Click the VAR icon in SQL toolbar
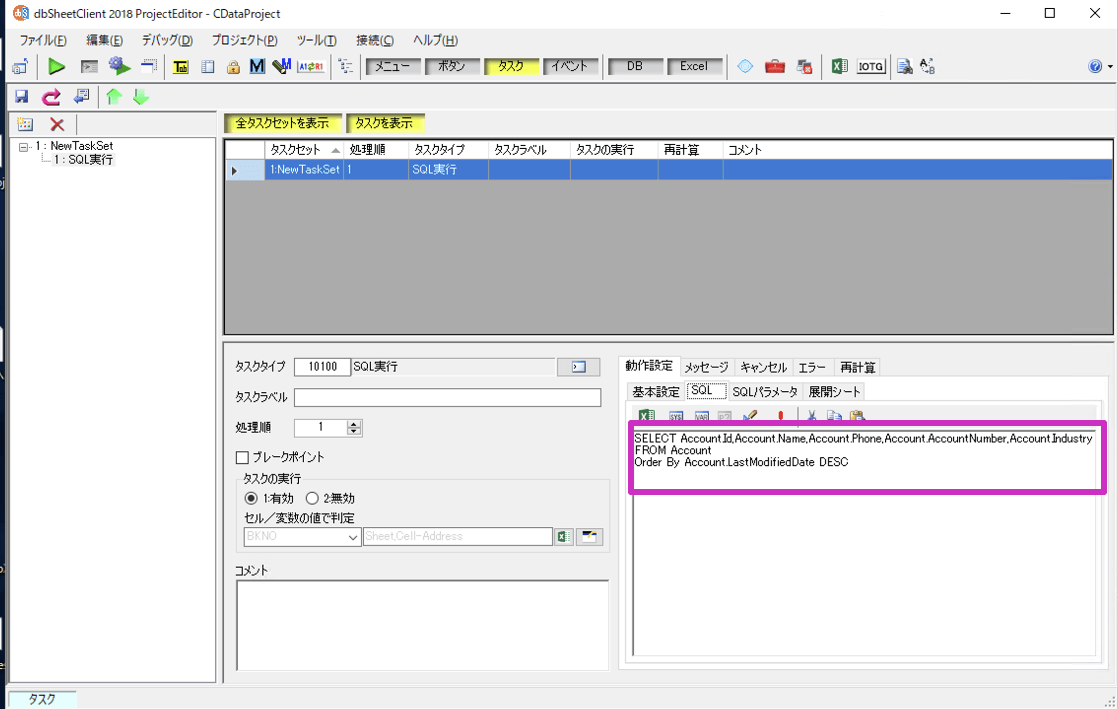Image resolution: width=1118 pixels, height=709 pixels. point(702,416)
